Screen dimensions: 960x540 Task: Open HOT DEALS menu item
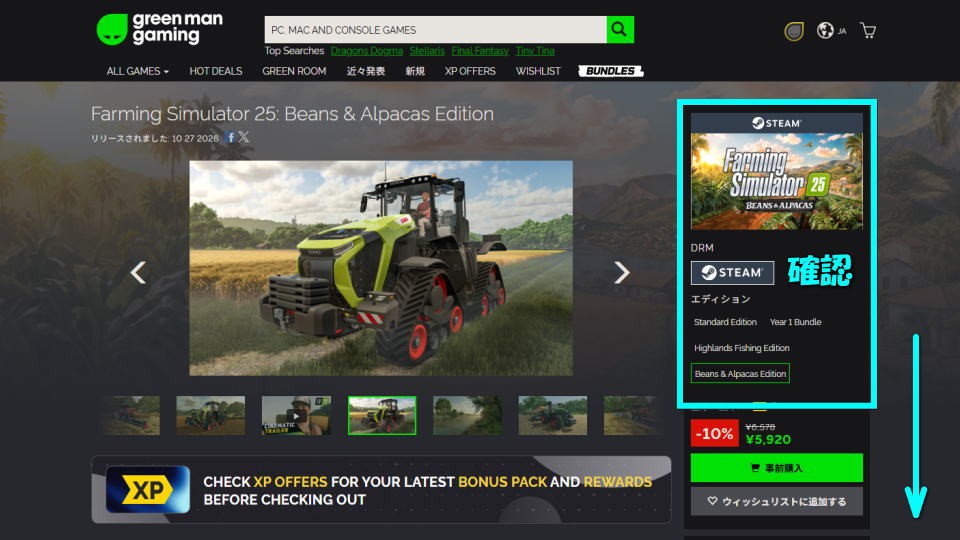click(216, 71)
